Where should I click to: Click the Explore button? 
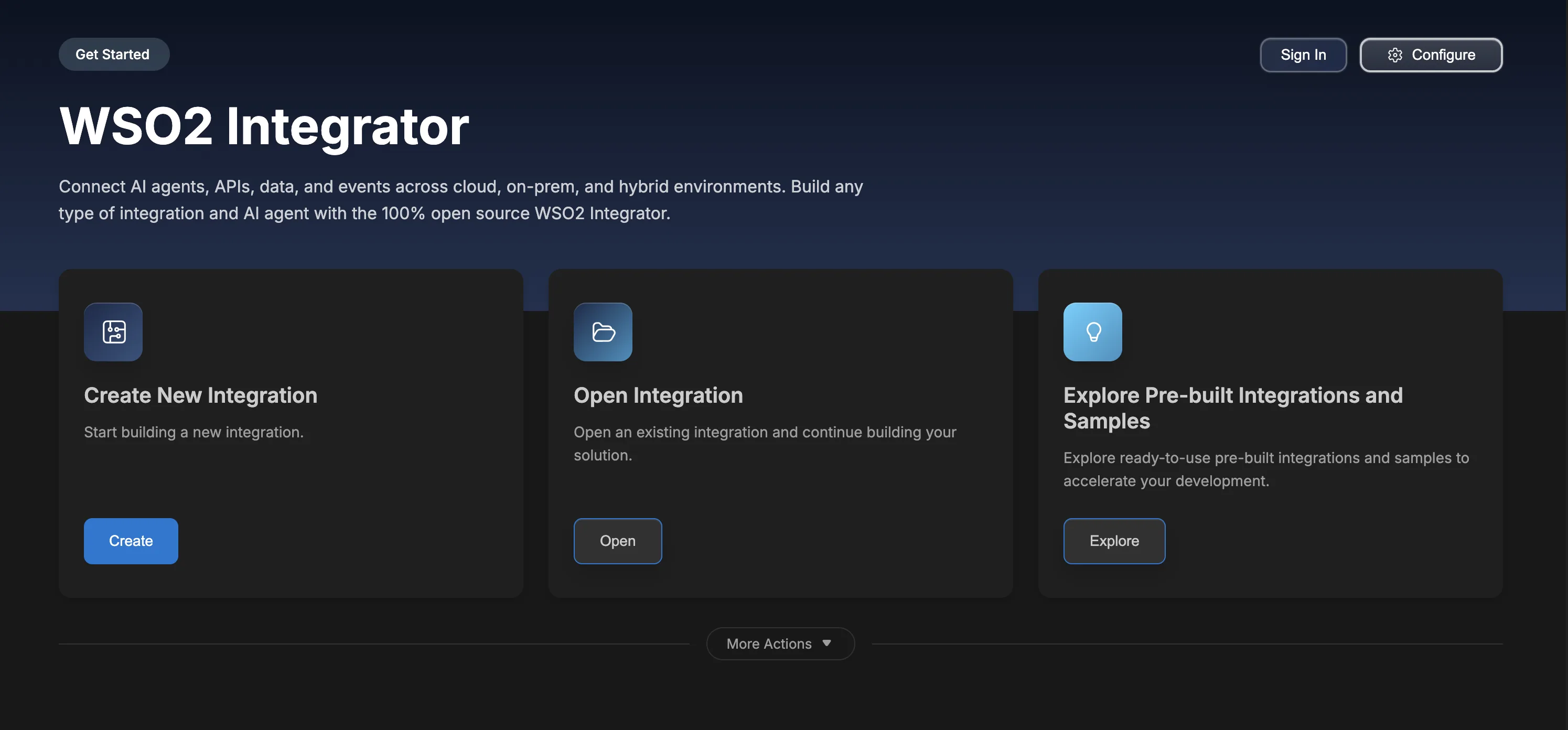pyautogui.click(x=1114, y=541)
